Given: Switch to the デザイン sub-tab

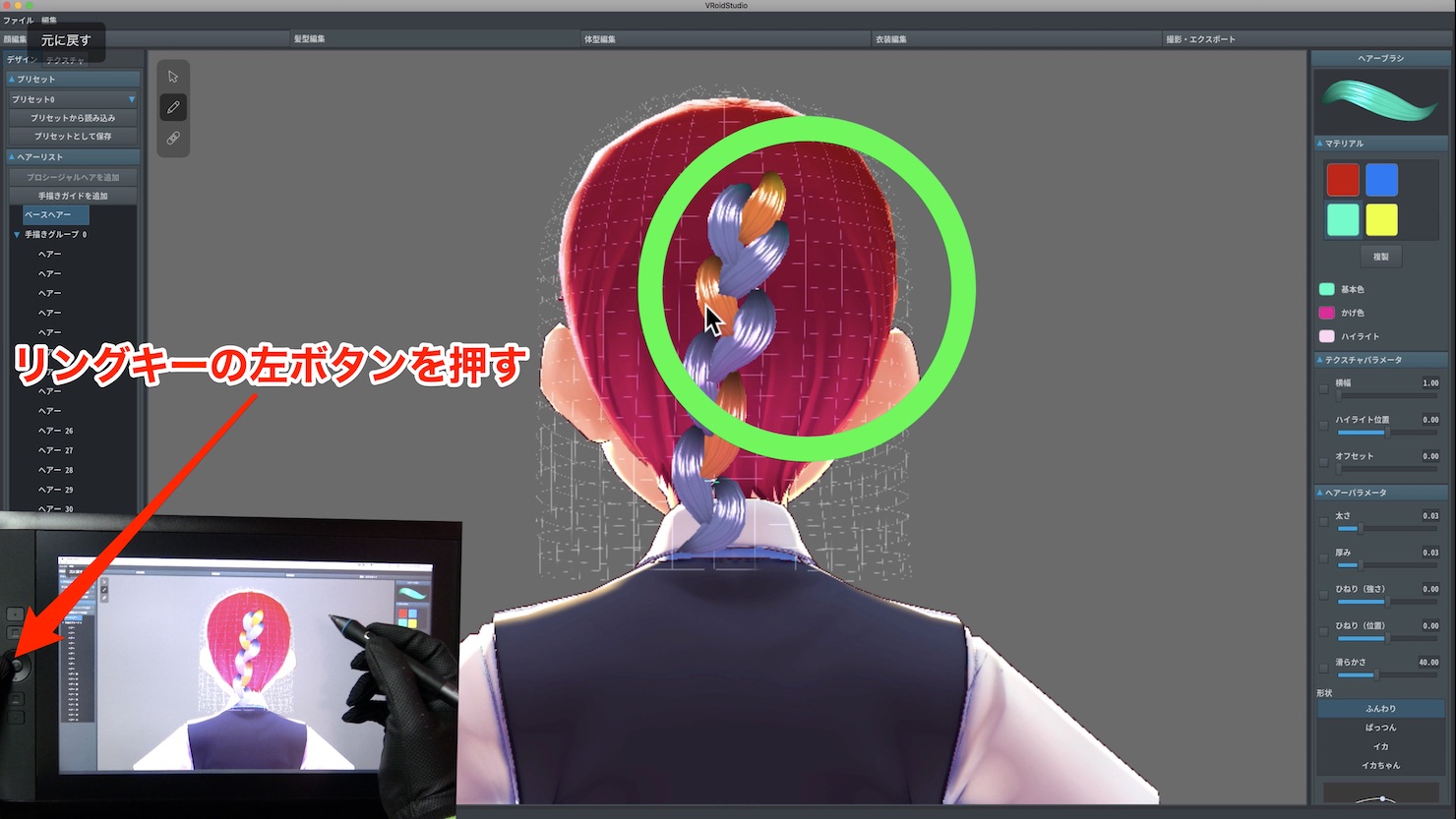Looking at the screenshot, I should click(x=22, y=60).
